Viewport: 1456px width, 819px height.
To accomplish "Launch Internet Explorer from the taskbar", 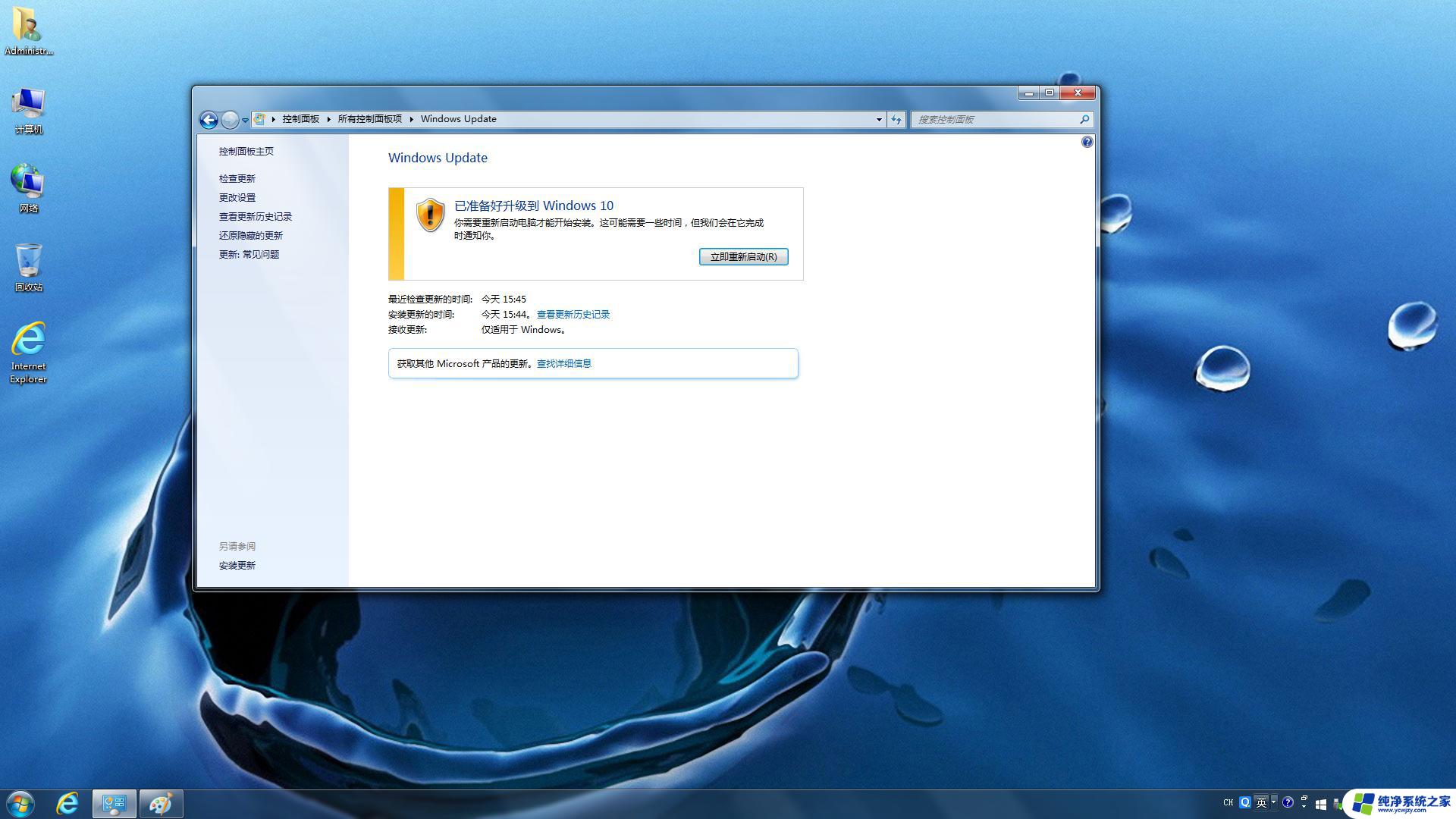I will [x=67, y=804].
